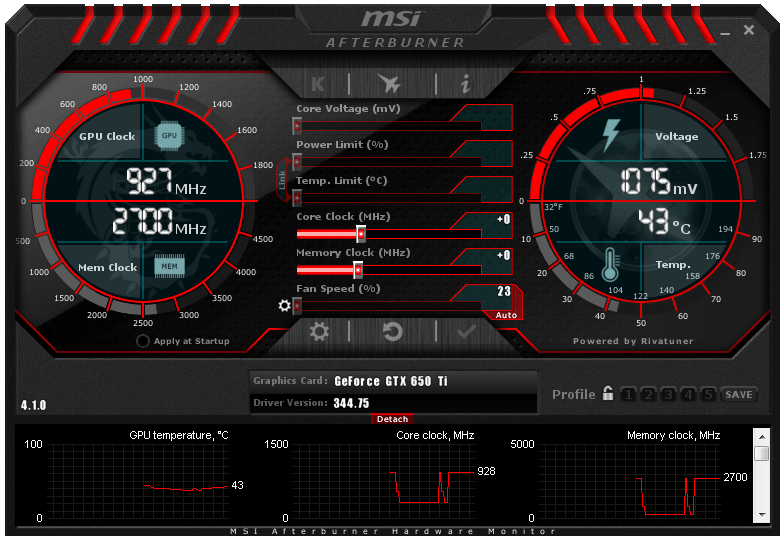783x538 pixels.
Task: Click the MEM chip icon
Action: [x=169, y=266]
